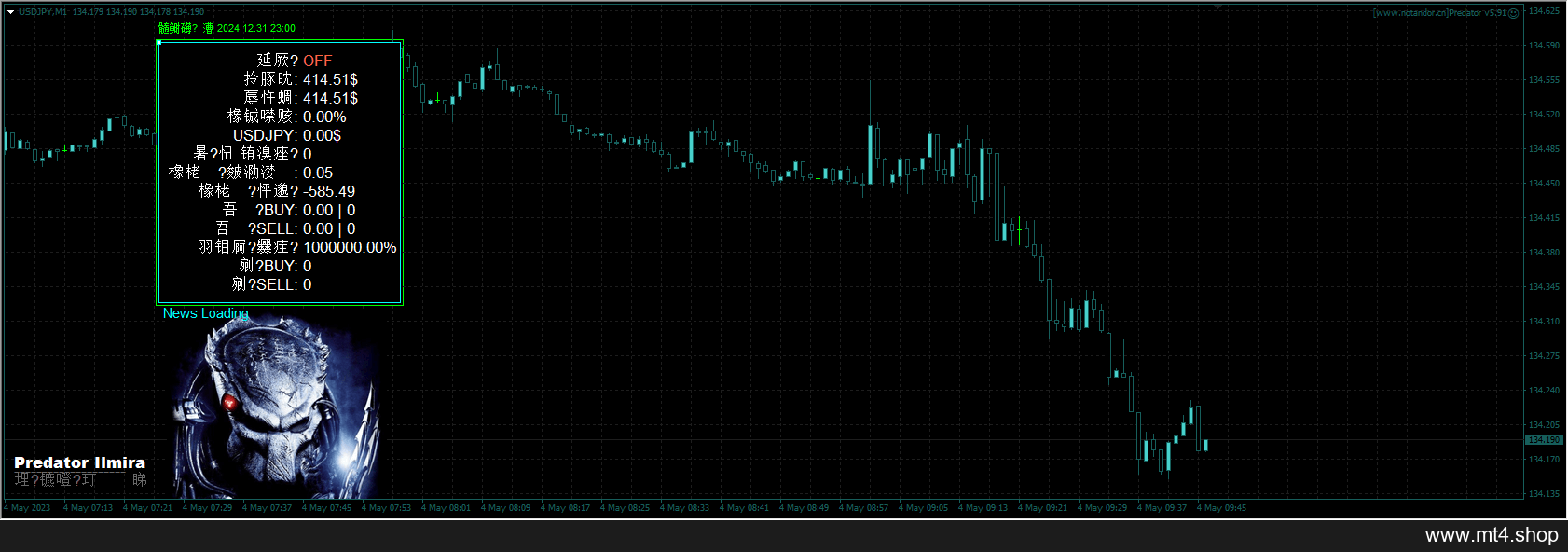Click the News Loading label

coord(206,313)
